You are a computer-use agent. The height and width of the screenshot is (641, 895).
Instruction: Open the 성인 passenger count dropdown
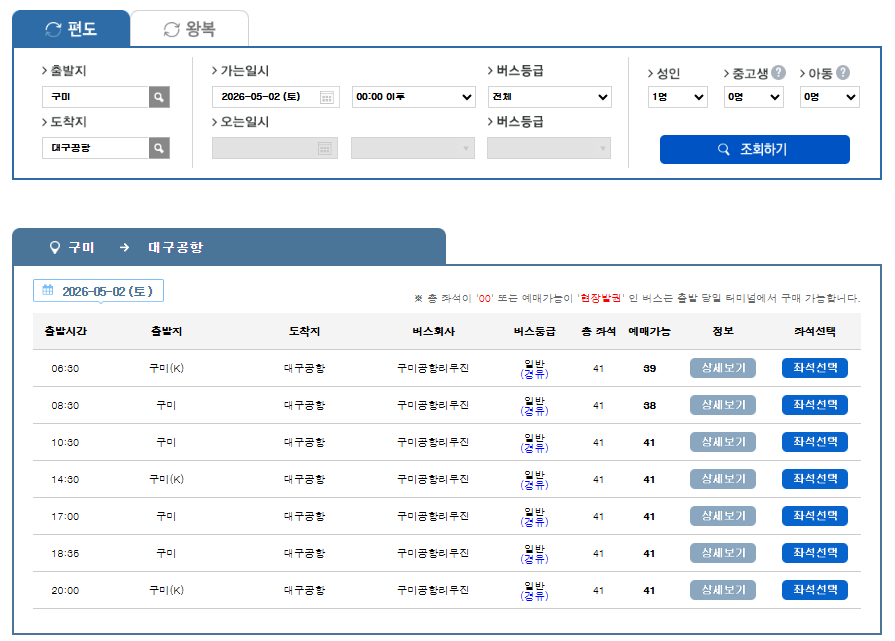click(678, 97)
